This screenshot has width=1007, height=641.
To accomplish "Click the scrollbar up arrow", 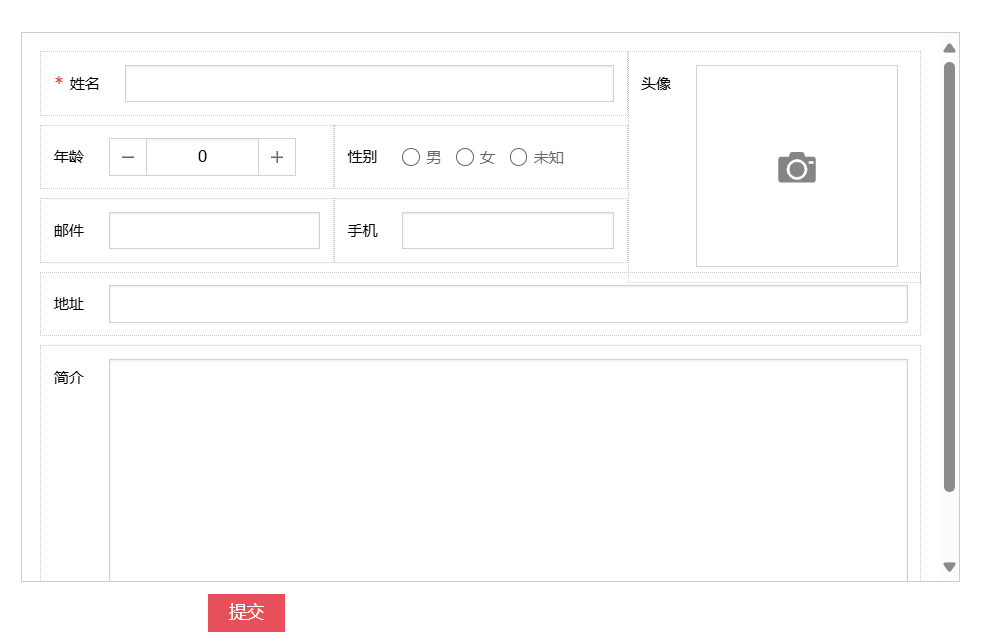I will pos(949,48).
